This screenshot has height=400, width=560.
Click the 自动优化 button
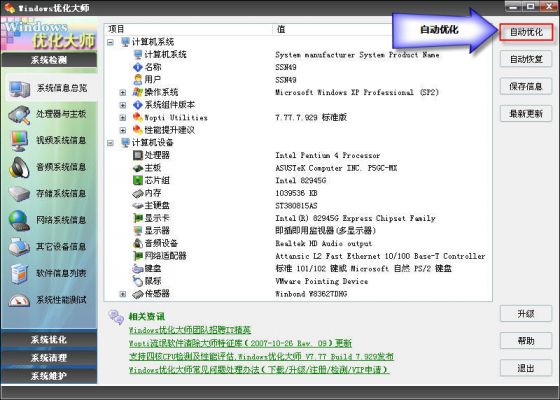coord(526,32)
